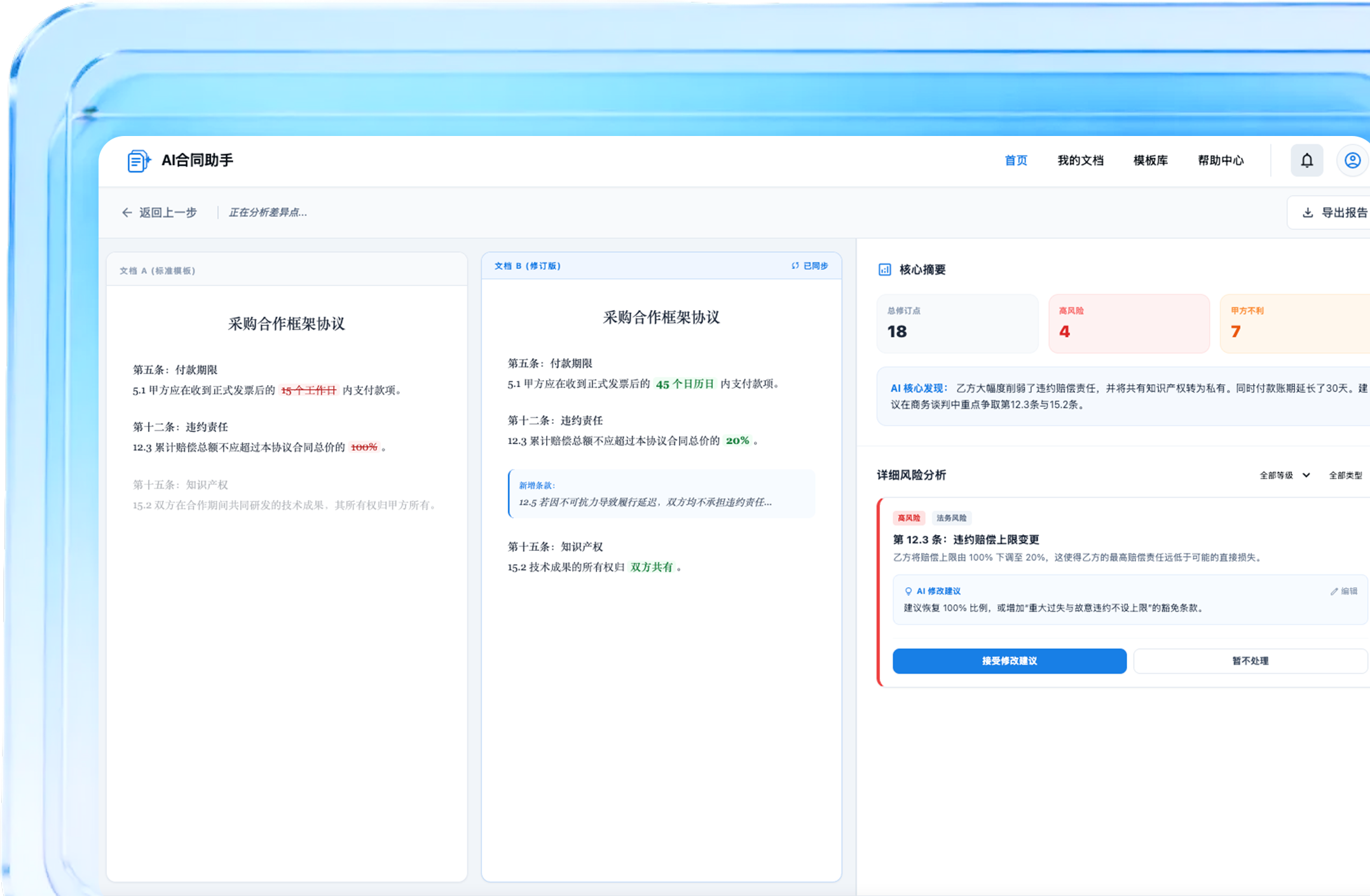Screen dimensions: 1370x896
Task: Open 帮助中心 in top navigation
Action: pyautogui.click(x=1221, y=160)
